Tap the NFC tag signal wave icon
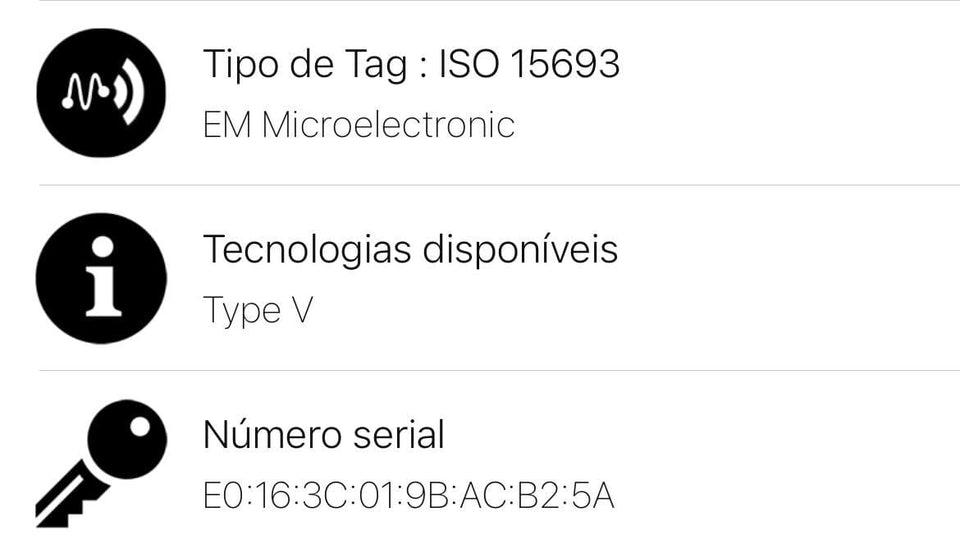Viewport: 960px width, 553px height. click(101, 92)
